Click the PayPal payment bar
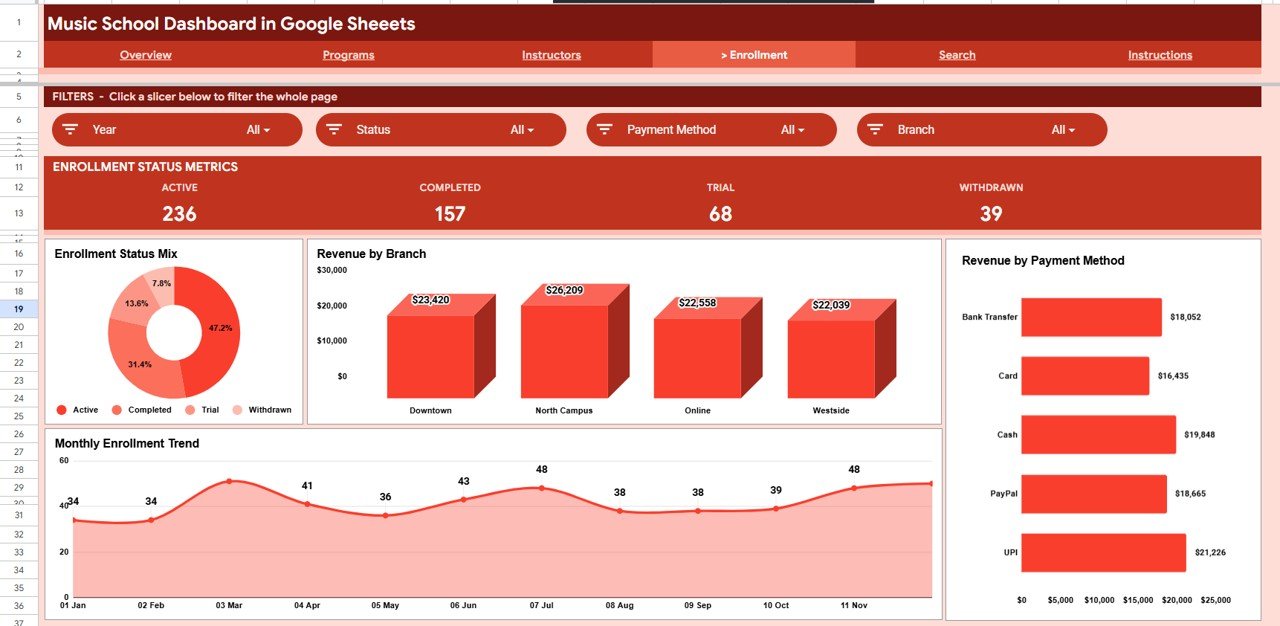Screen dimensions: 1280x626 [x=1094, y=494]
